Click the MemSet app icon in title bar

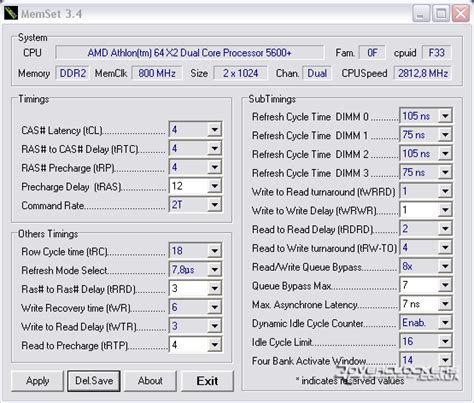11,13
